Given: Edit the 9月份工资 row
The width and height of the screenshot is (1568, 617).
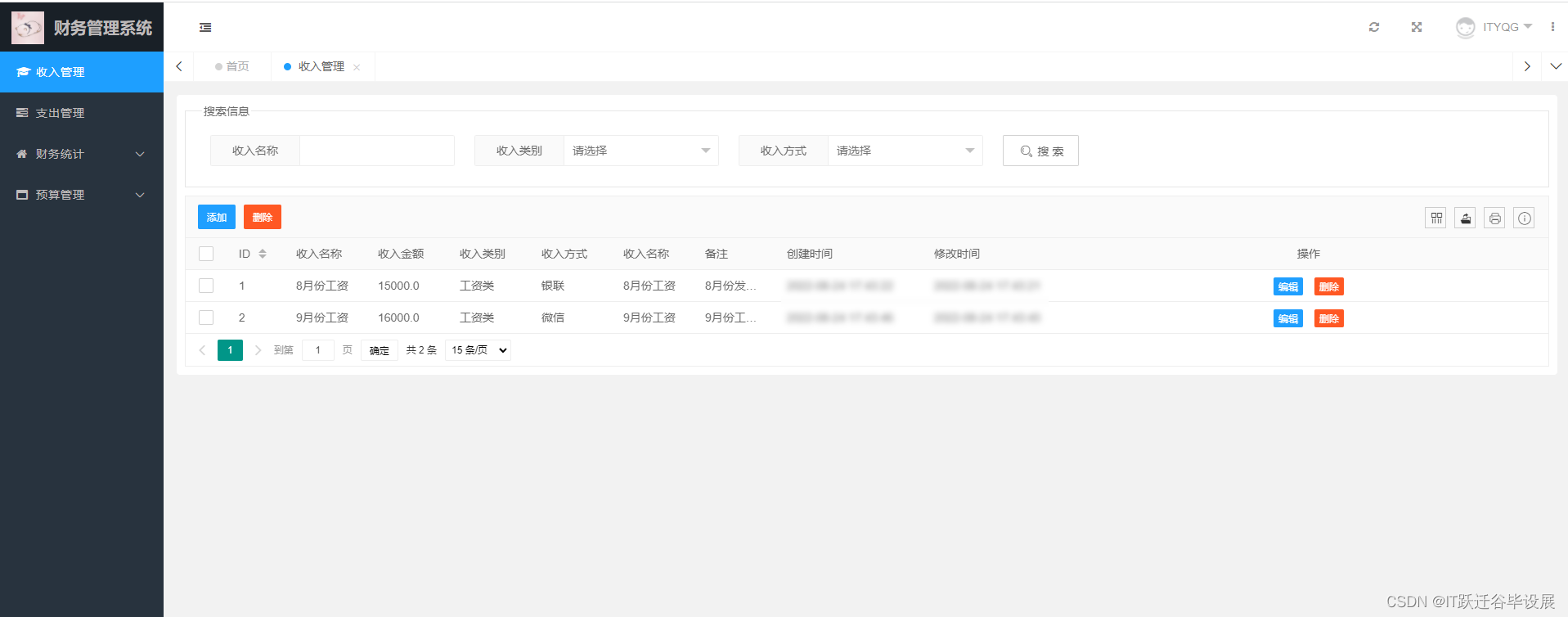Looking at the screenshot, I should pos(1288,318).
